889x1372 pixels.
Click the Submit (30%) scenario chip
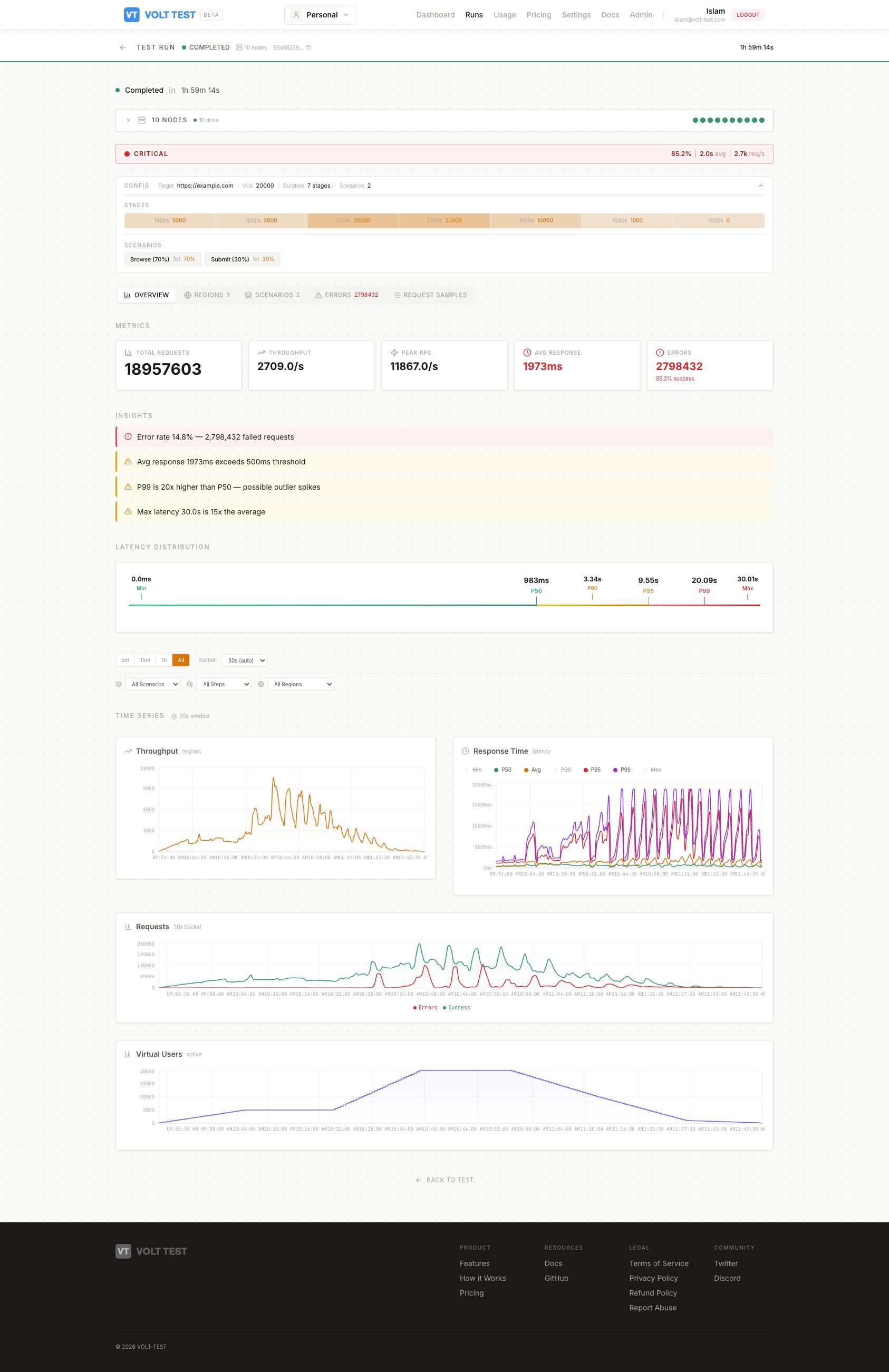(x=242, y=259)
